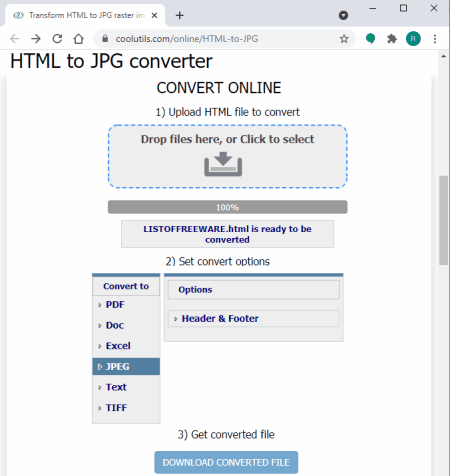Click the Drop files here upload area
Image resolution: width=450 pixels, height=476 pixels.
(228, 156)
